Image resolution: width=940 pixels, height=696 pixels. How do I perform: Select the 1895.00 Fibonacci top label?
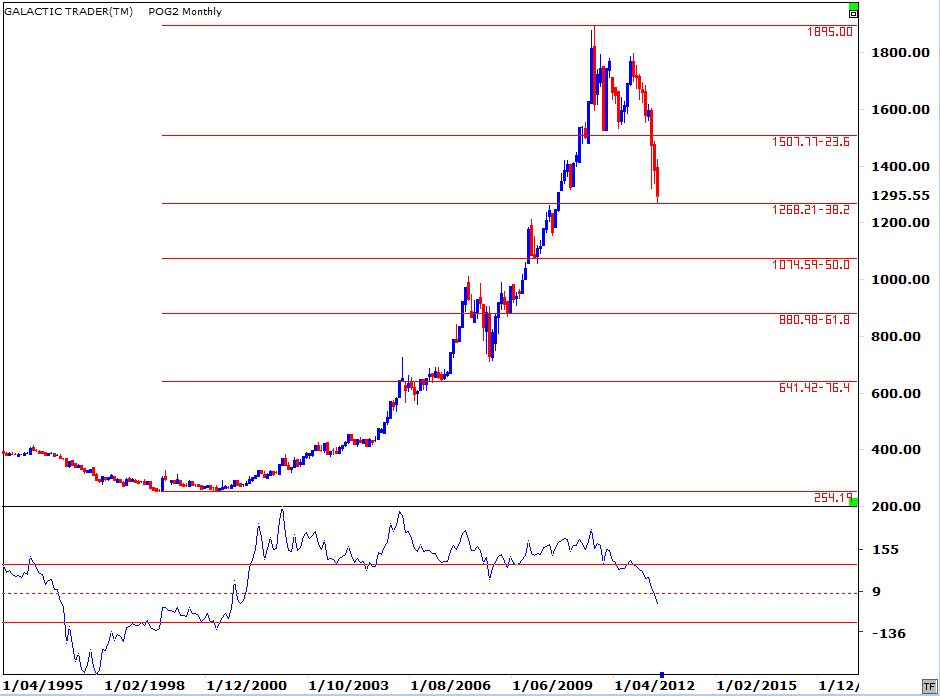[830, 32]
